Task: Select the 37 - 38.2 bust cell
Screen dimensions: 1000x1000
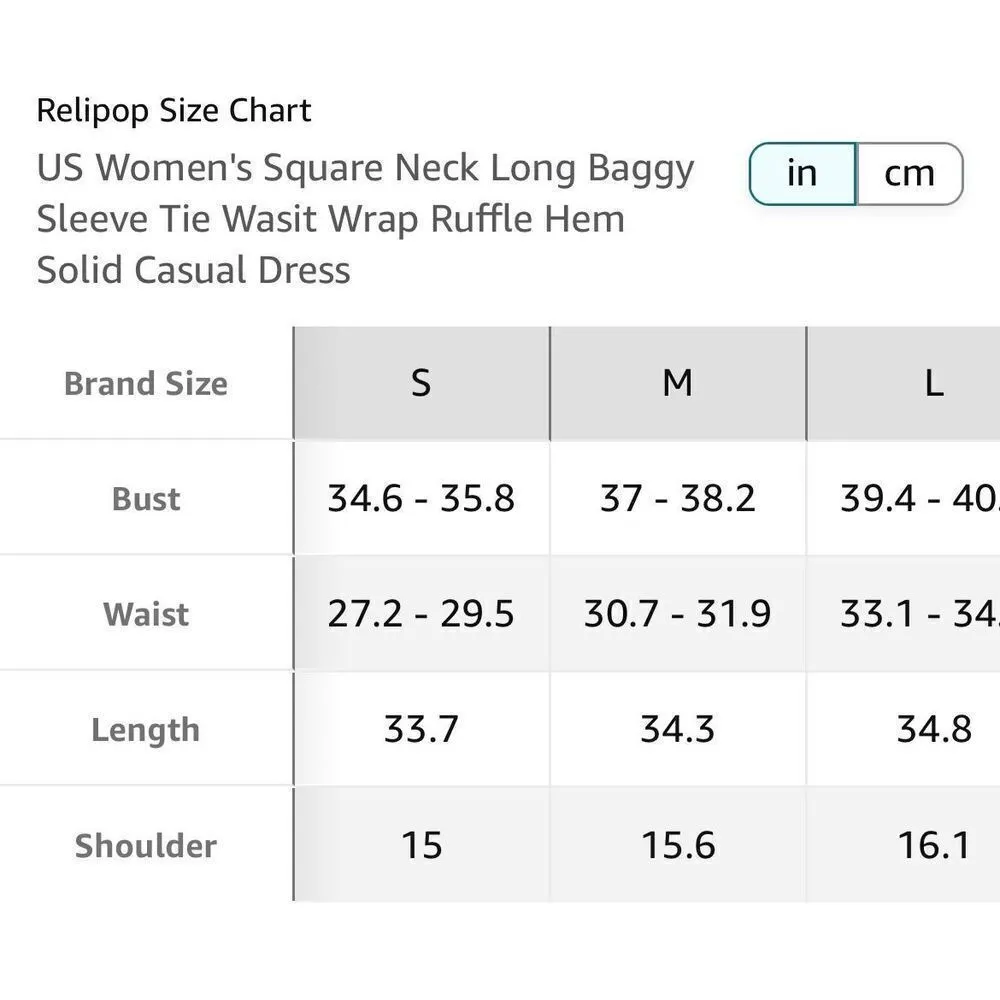Action: click(678, 498)
